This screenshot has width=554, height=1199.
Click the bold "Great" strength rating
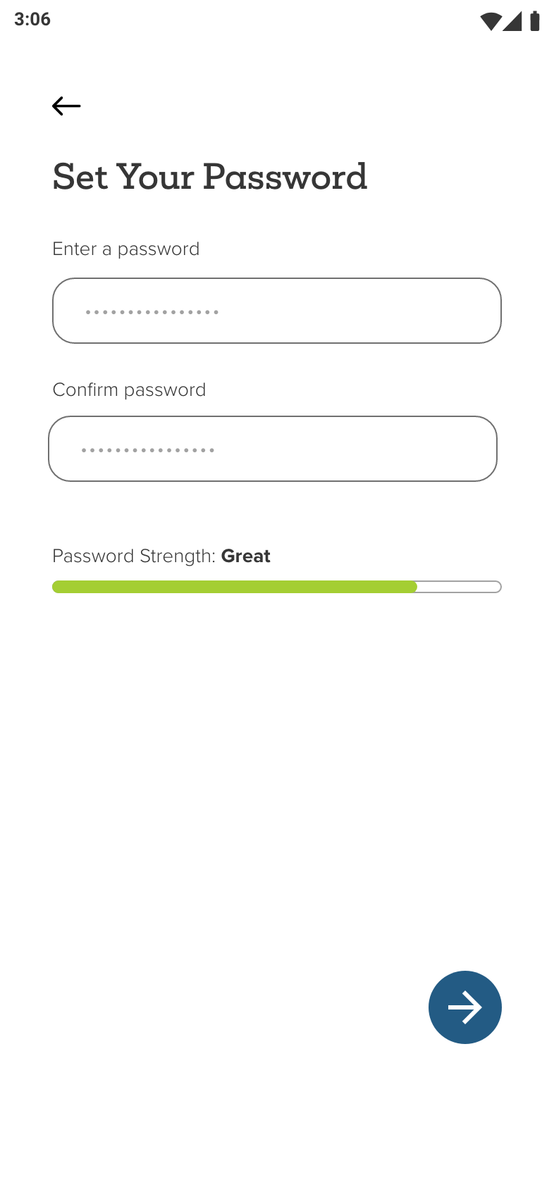246,556
